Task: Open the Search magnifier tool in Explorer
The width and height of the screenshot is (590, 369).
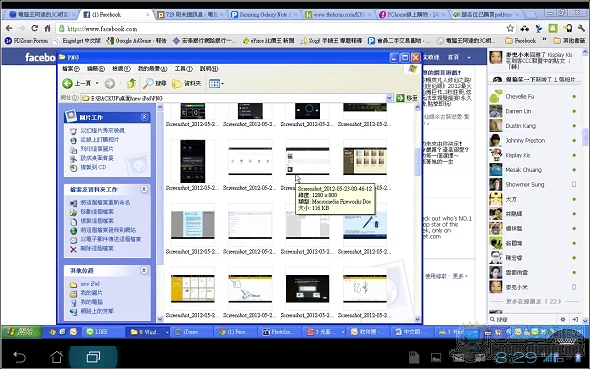Action: coord(155,83)
